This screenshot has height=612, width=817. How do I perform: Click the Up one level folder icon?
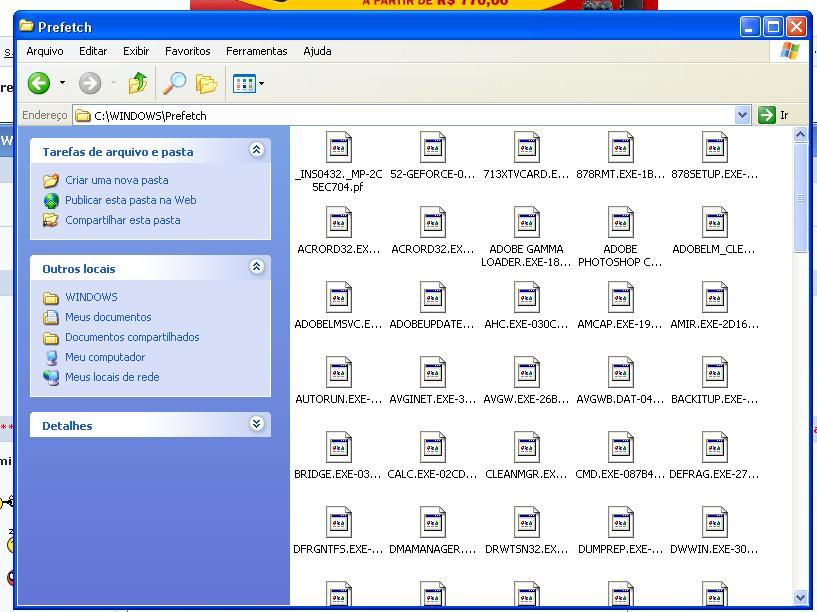coord(138,83)
